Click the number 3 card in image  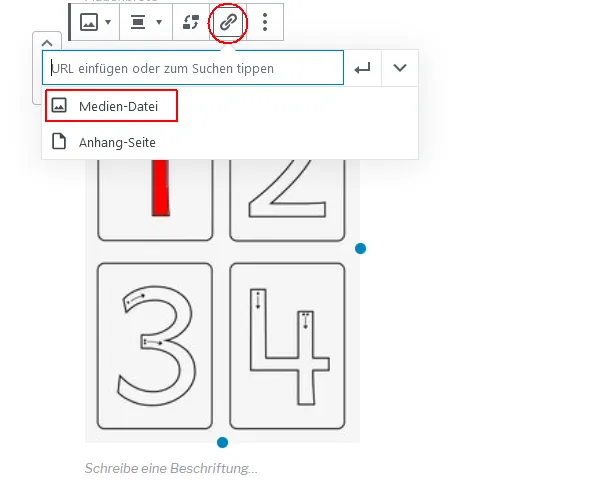[155, 346]
